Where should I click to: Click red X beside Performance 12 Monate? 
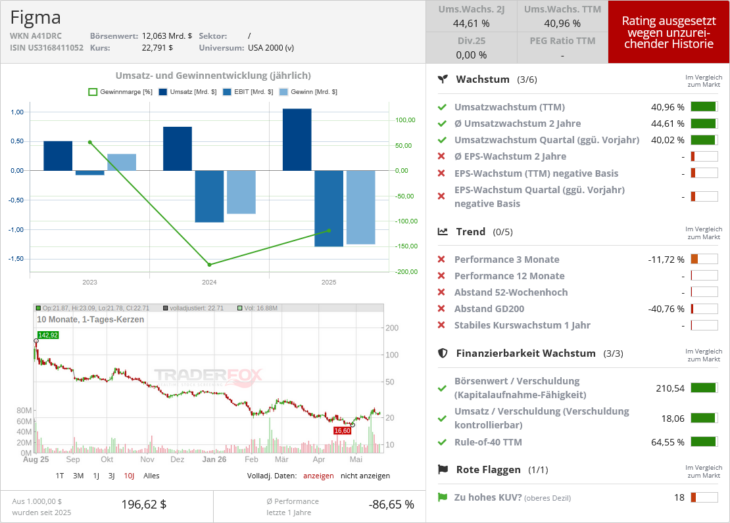pos(441,276)
